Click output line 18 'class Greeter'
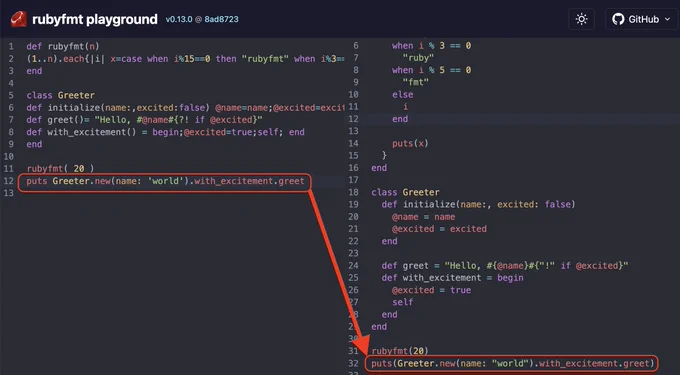 (405, 192)
